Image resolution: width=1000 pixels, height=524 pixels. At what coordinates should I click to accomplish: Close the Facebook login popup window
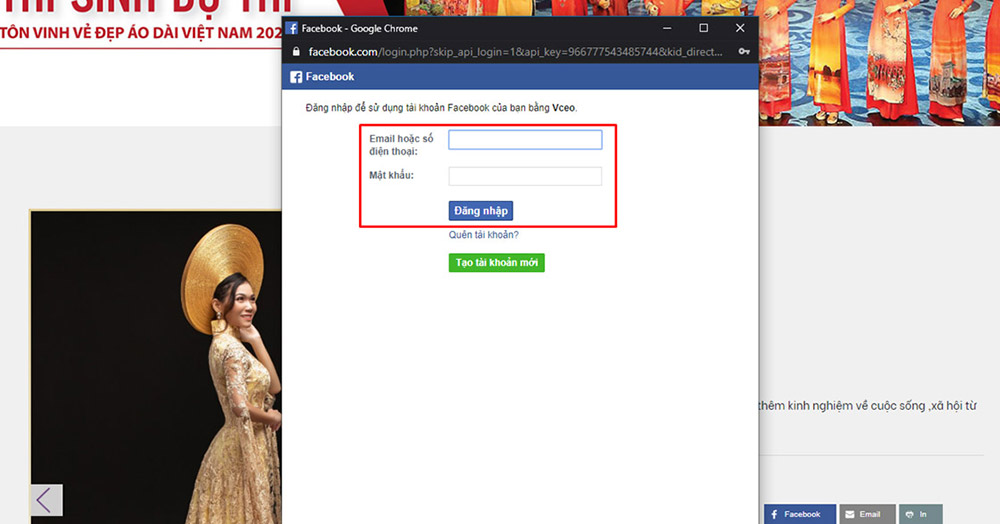(x=740, y=28)
